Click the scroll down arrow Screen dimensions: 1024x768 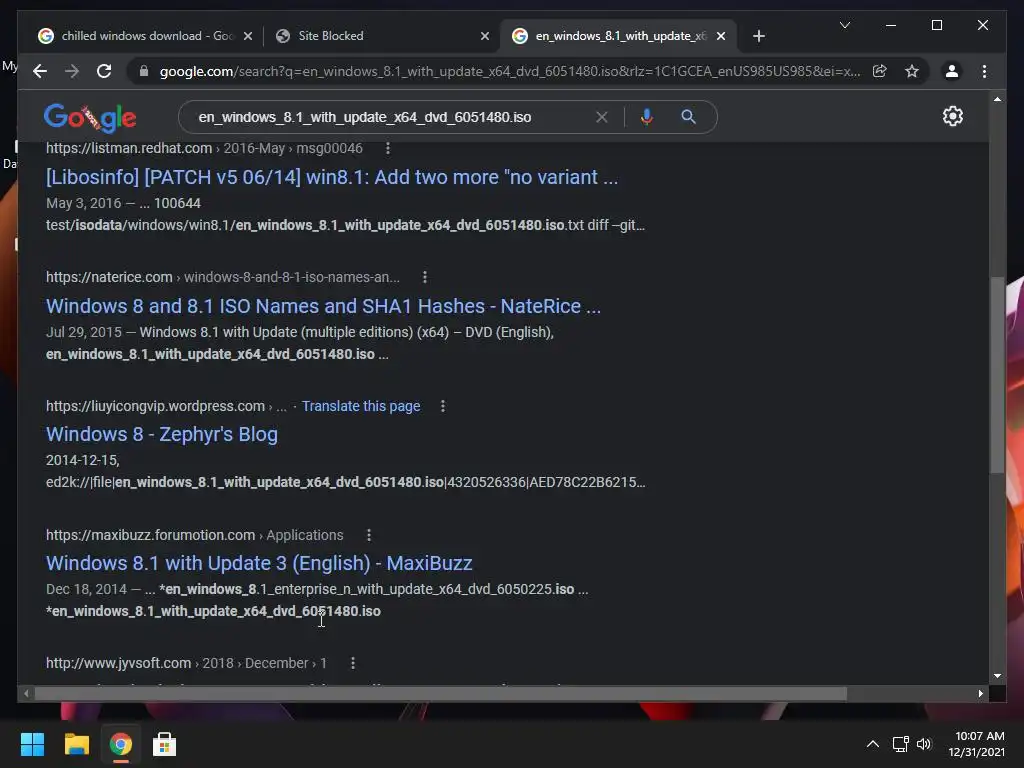click(997, 676)
